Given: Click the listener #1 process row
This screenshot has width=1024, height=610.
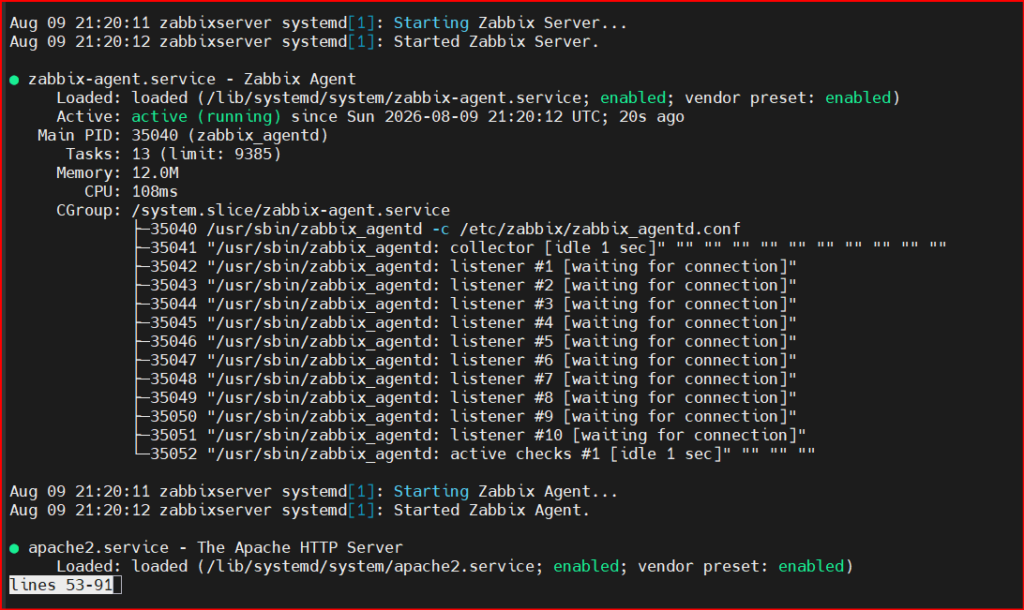Looking at the screenshot, I should (x=466, y=266).
